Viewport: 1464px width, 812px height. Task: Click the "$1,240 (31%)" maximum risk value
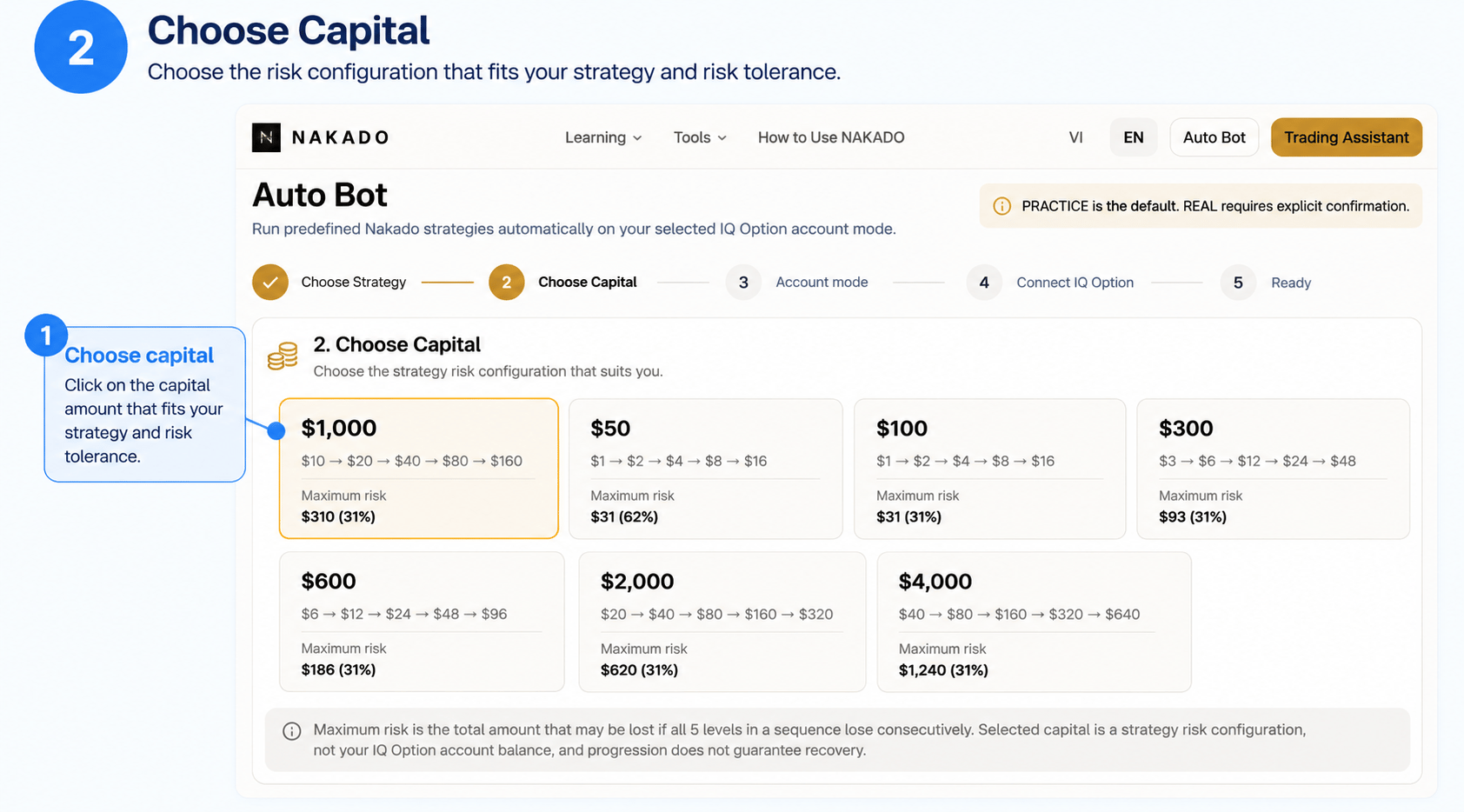943,669
